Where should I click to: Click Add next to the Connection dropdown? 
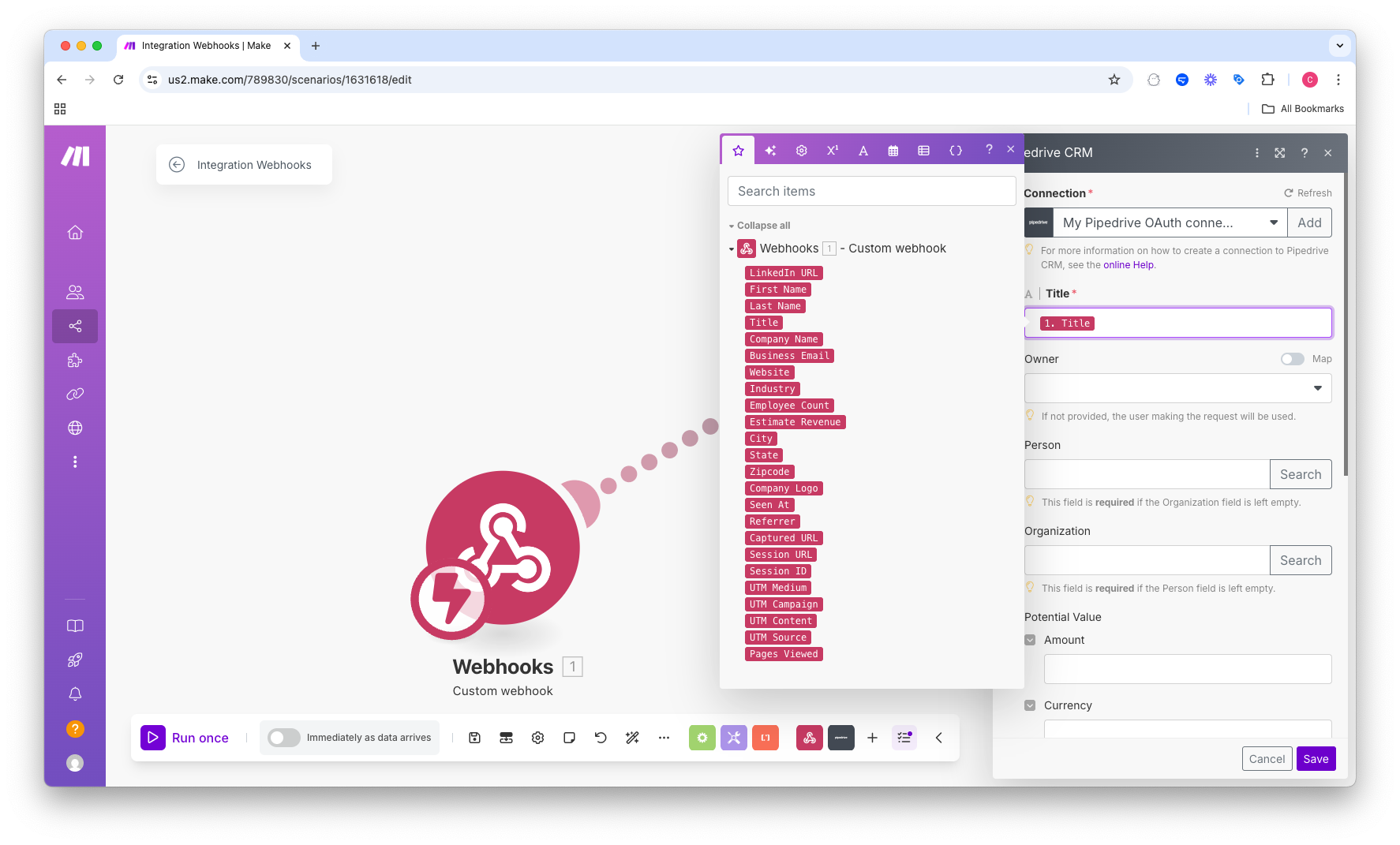point(1309,222)
